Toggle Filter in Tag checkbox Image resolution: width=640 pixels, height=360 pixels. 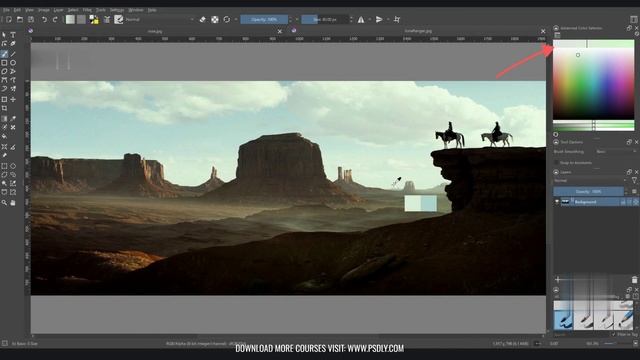[x=613, y=334]
